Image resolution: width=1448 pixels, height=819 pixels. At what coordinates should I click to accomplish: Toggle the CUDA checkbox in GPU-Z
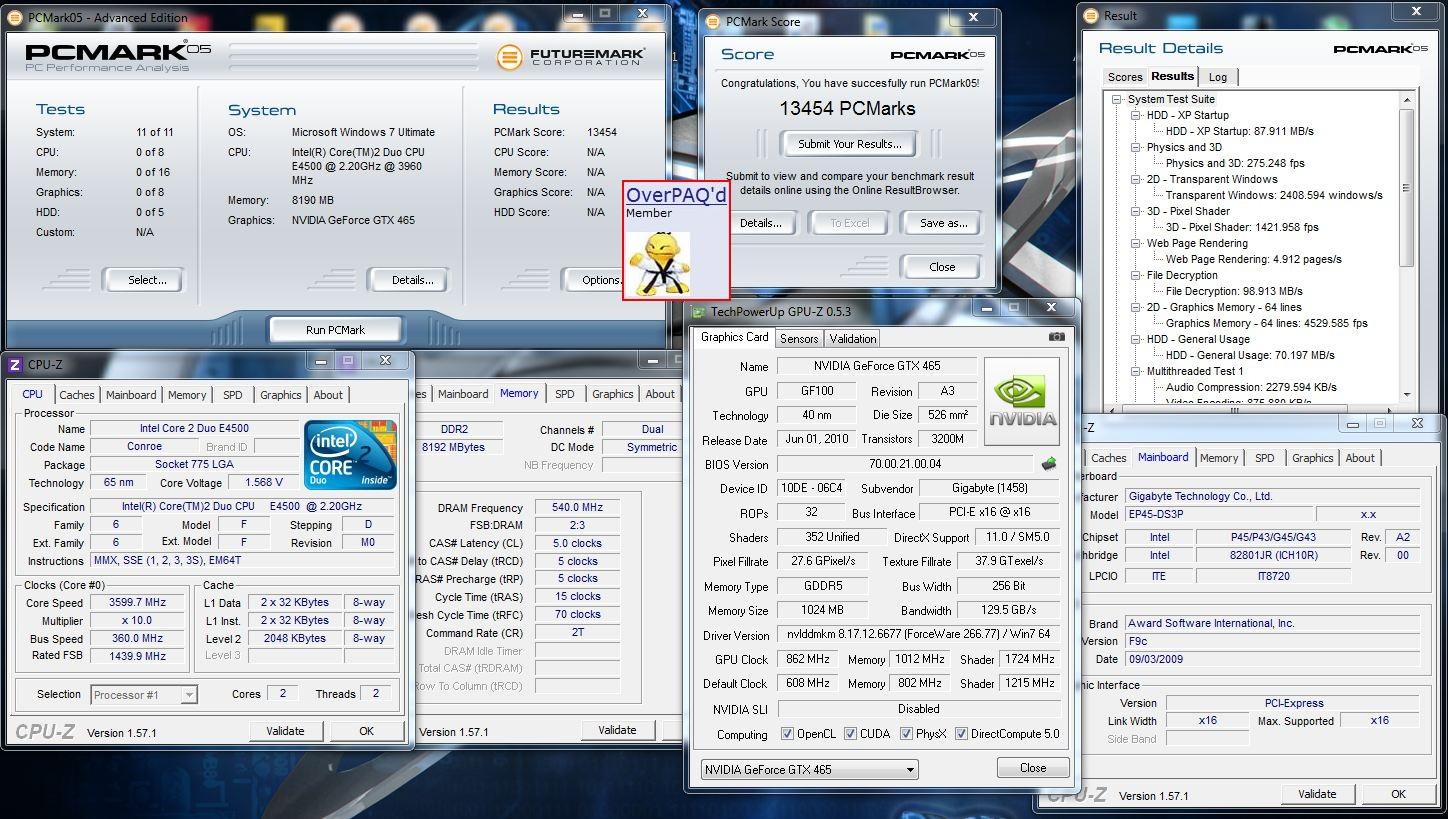pos(850,734)
